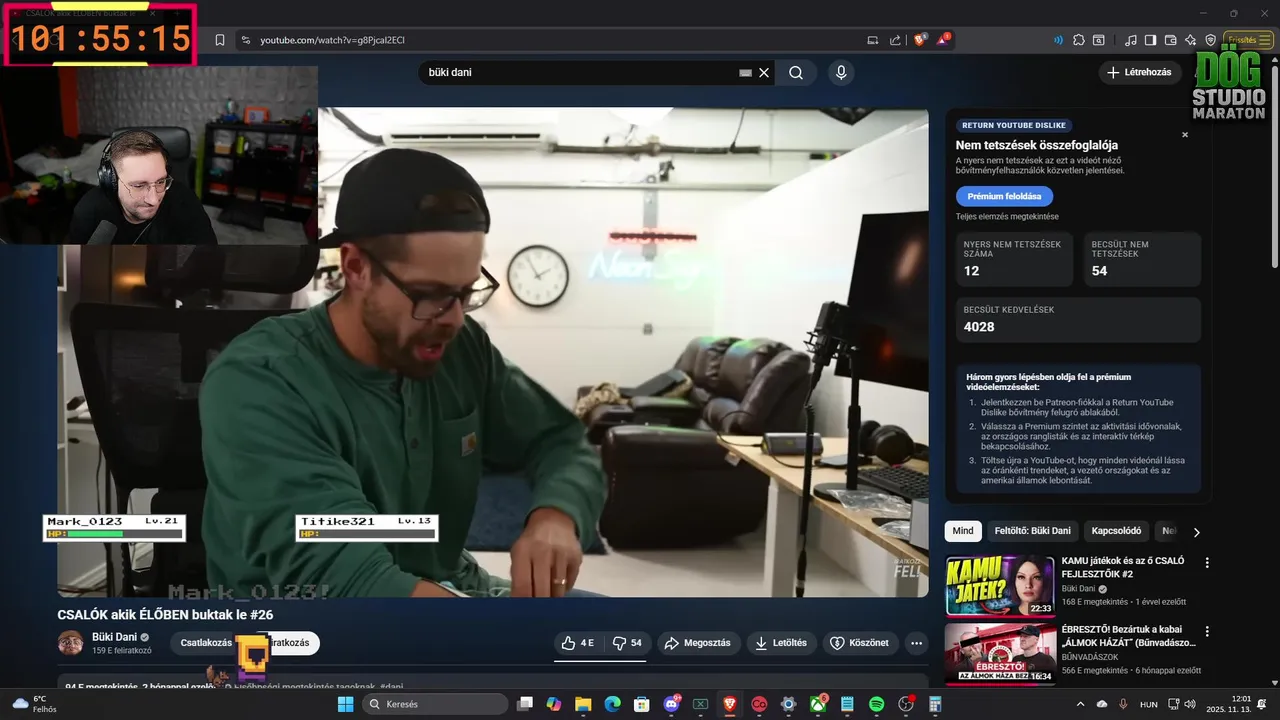This screenshot has height=720, width=1280.
Task: Open the three-dot more actions menu under video
Action: (x=916, y=643)
